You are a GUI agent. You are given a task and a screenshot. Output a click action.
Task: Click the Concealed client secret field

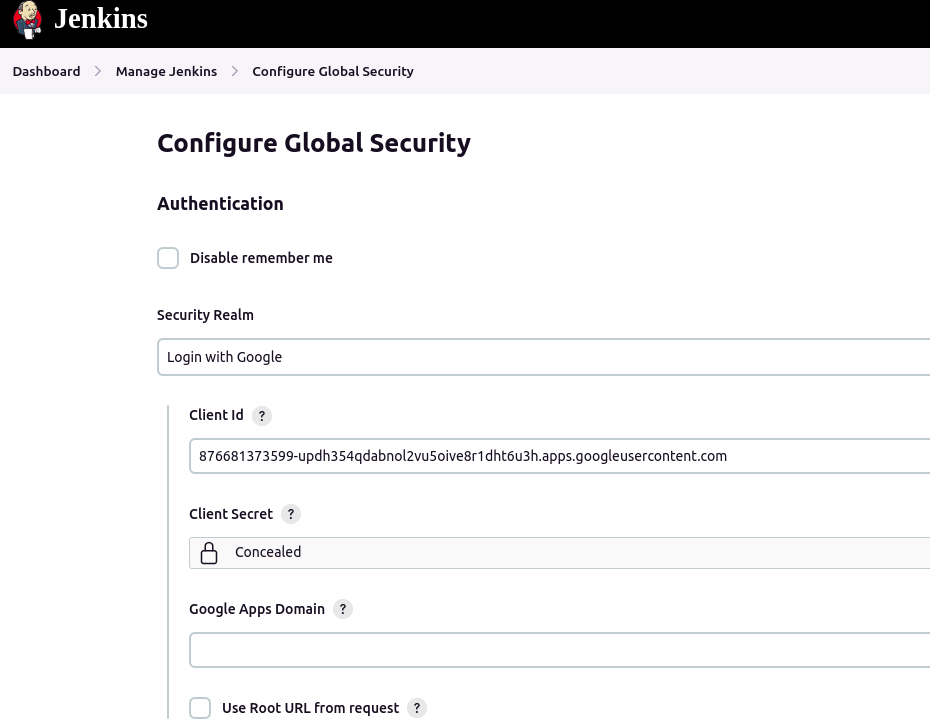click(x=560, y=553)
